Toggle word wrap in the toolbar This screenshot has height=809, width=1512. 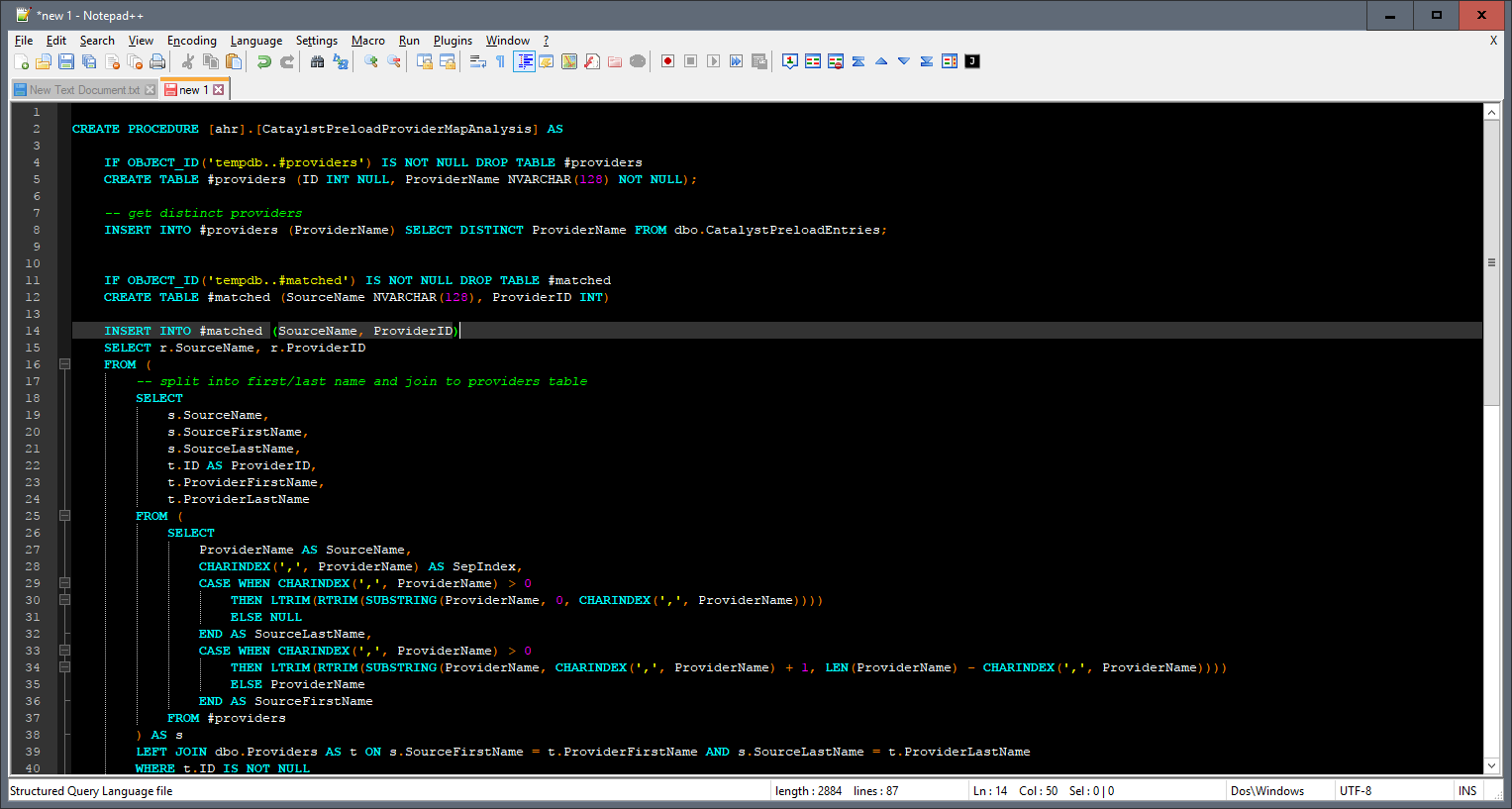point(477,61)
